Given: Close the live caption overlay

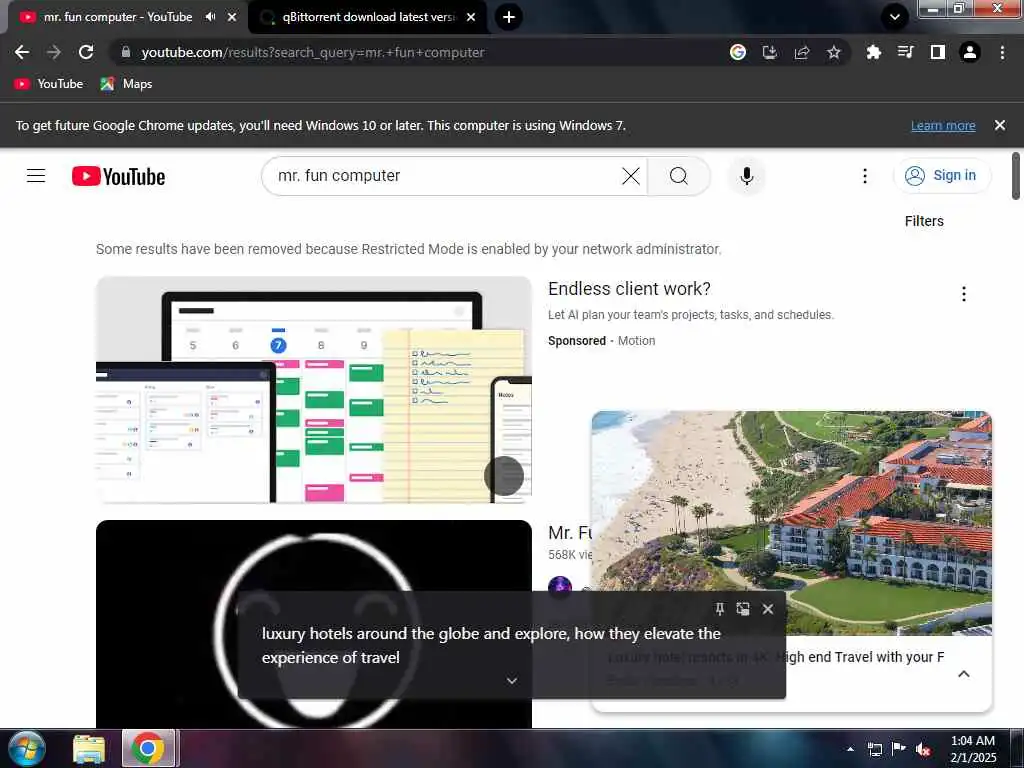Looking at the screenshot, I should (767, 609).
